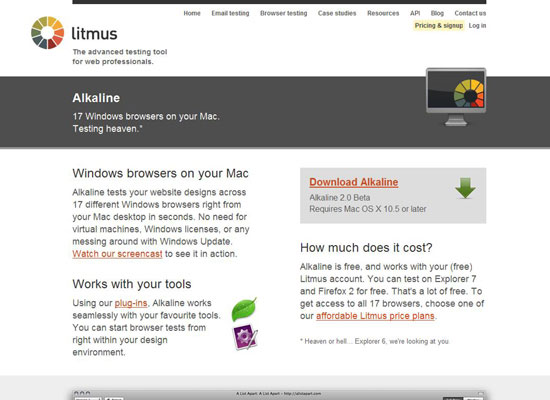The width and height of the screenshot is (550, 400).
Task: Open Contact us page
Action: pos(470,13)
